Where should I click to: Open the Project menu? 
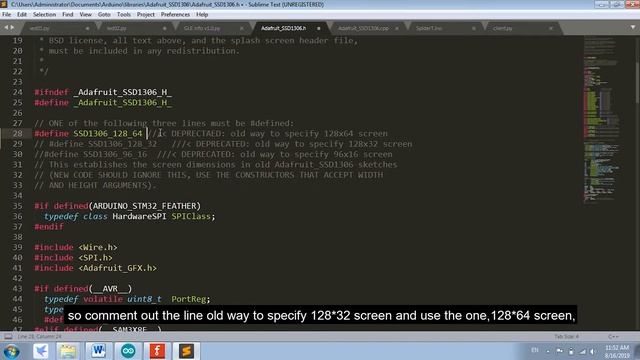point(145,15)
